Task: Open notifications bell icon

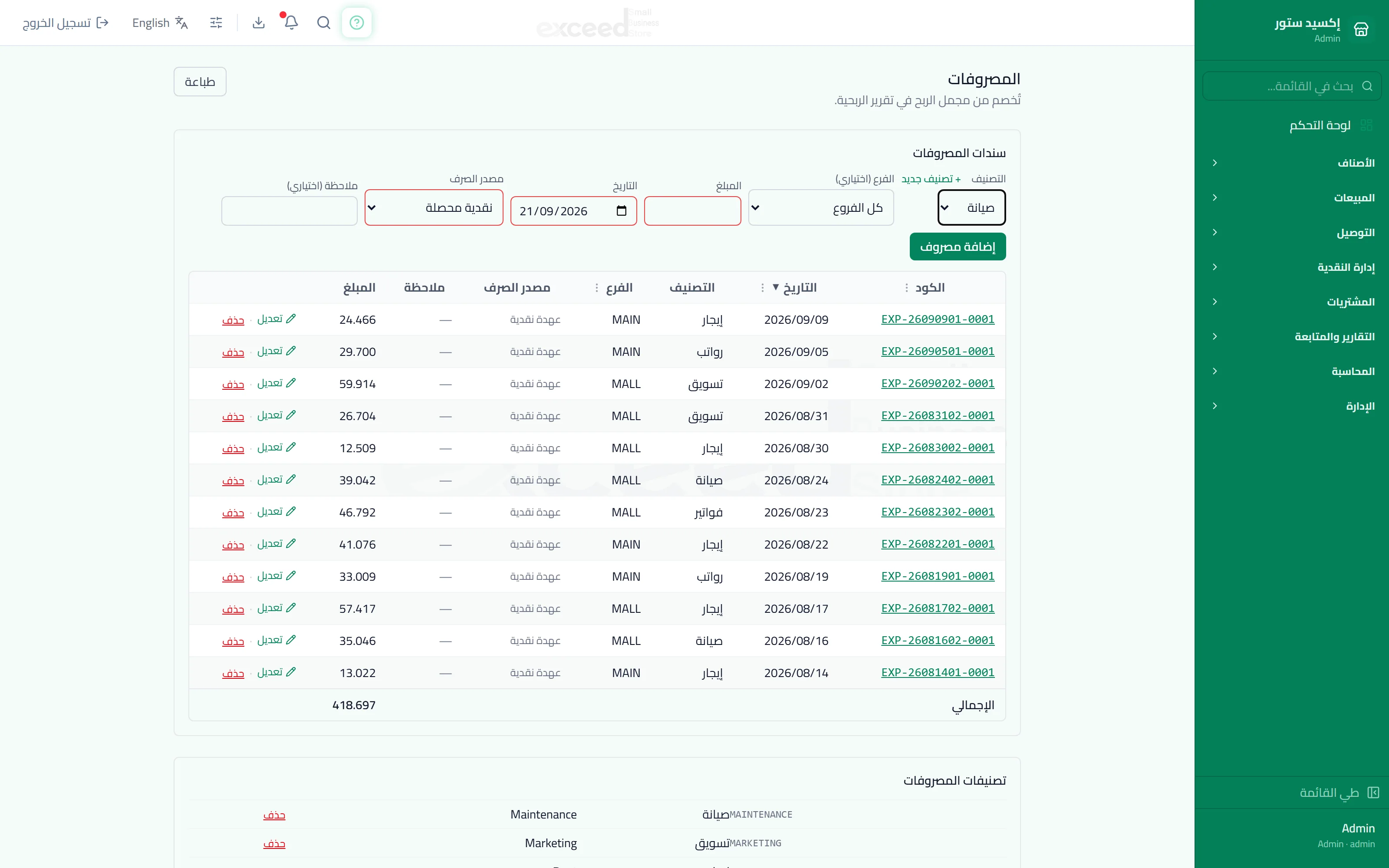Action: pos(291,23)
